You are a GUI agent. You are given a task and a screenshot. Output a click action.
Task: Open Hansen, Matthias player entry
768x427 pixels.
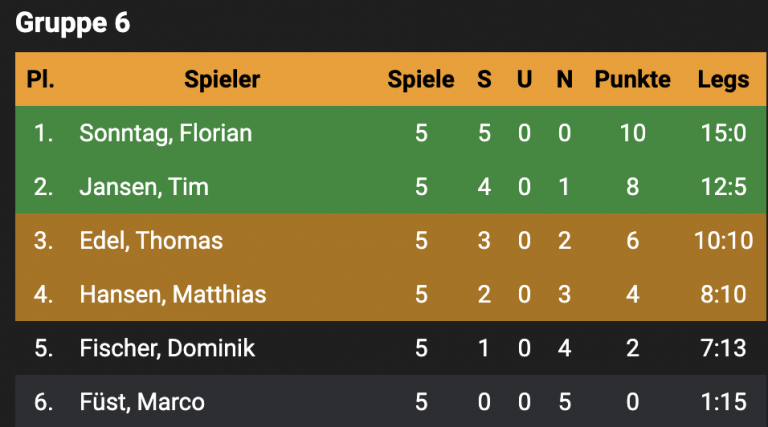coord(174,295)
